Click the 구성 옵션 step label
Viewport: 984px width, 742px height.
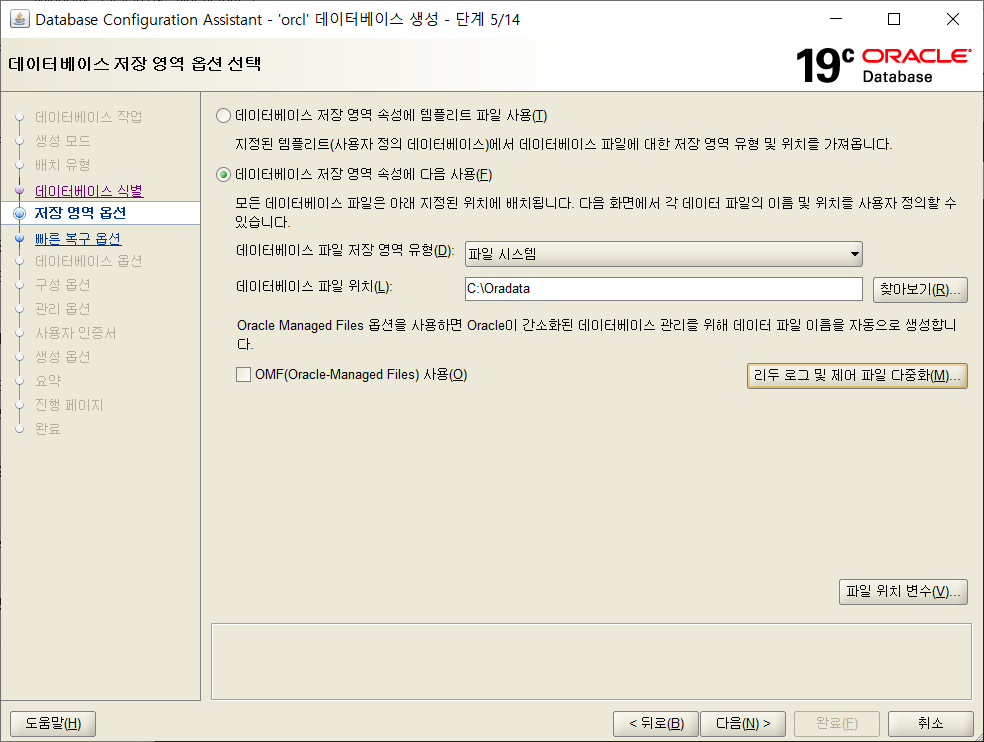[x=63, y=284]
